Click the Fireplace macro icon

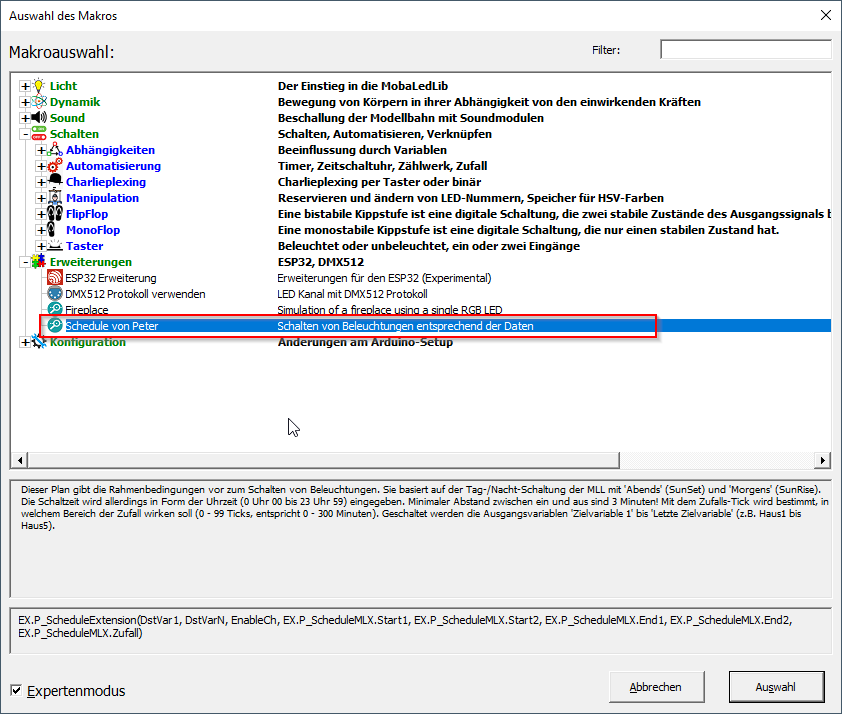55,310
